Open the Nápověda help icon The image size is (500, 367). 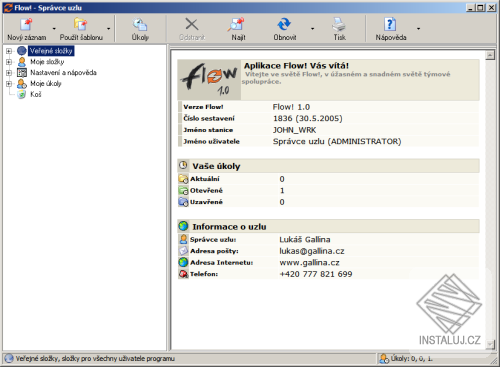tap(390, 24)
